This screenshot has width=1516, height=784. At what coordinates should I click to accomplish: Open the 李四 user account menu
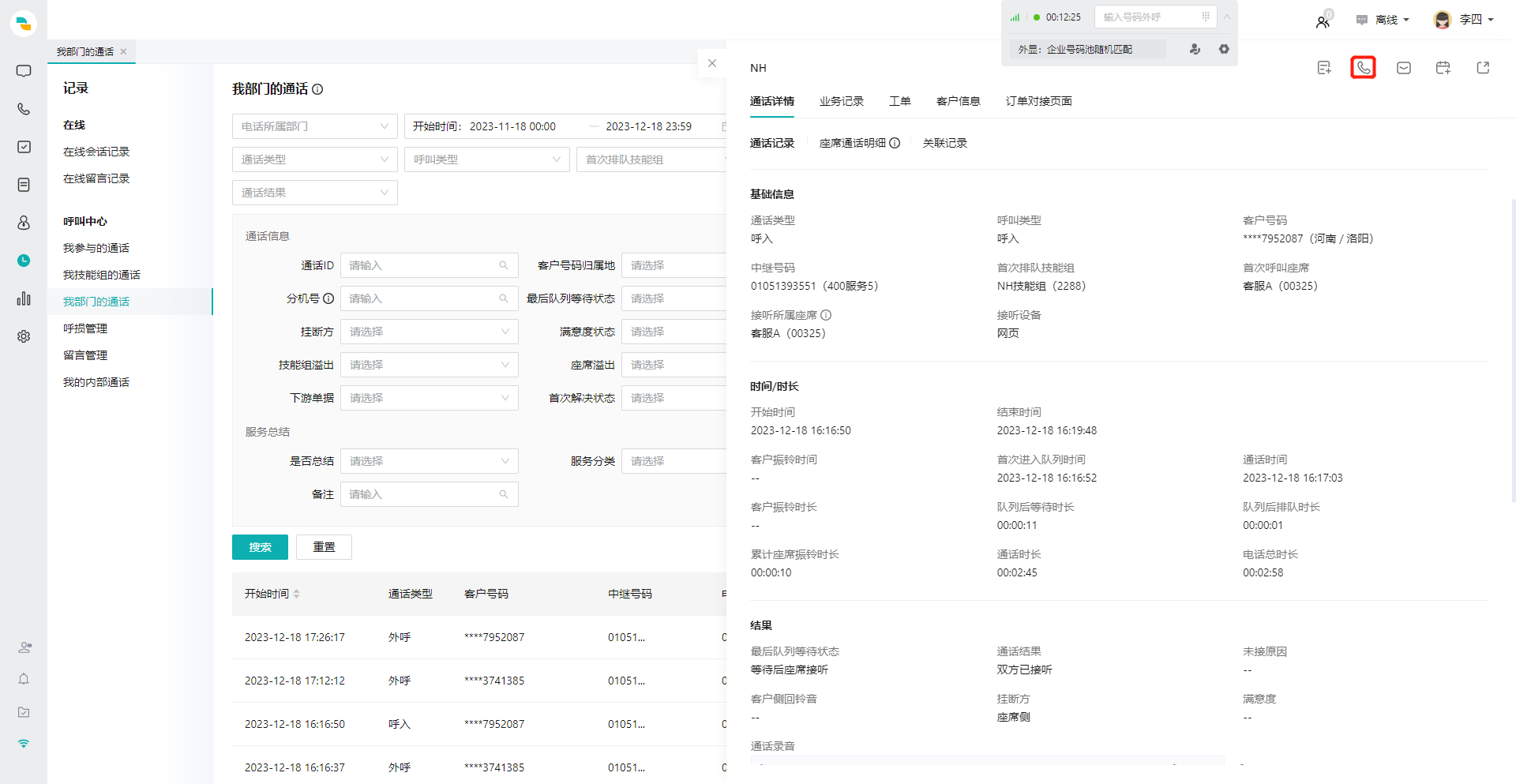[1464, 20]
